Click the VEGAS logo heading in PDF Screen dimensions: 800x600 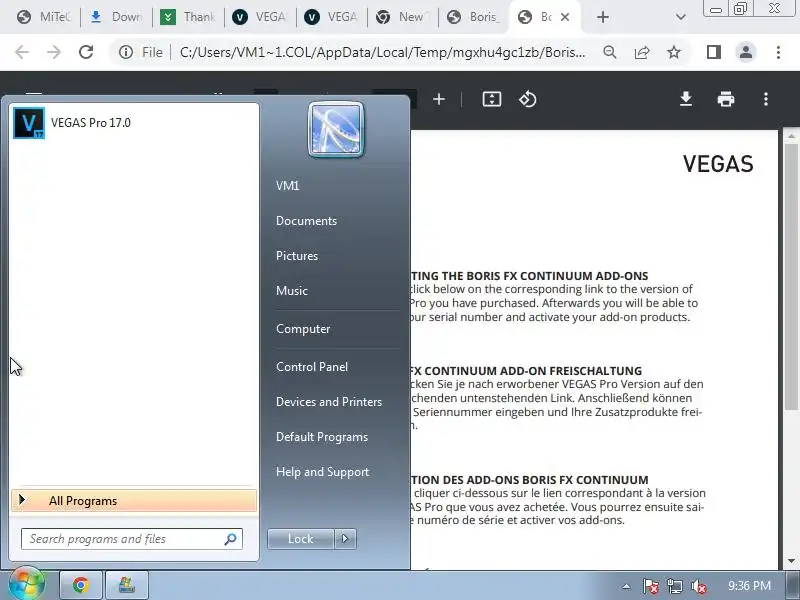click(x=718, y=164)
